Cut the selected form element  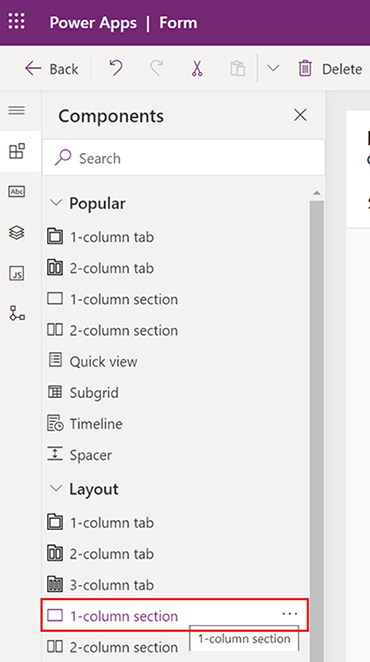tap(197, 68)
